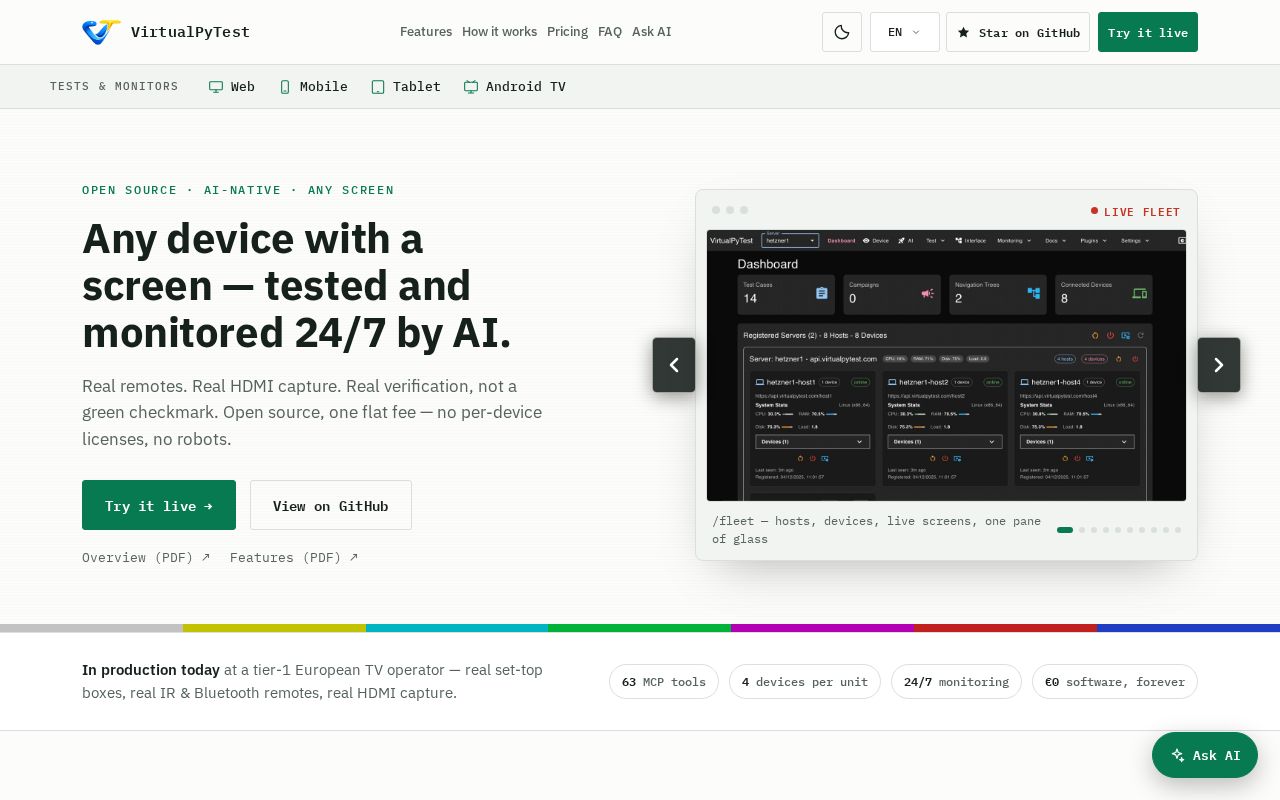1280x800 pixels.
Task: Click the "24/7 monitoring" chip
Action: [x=956, y=682]
